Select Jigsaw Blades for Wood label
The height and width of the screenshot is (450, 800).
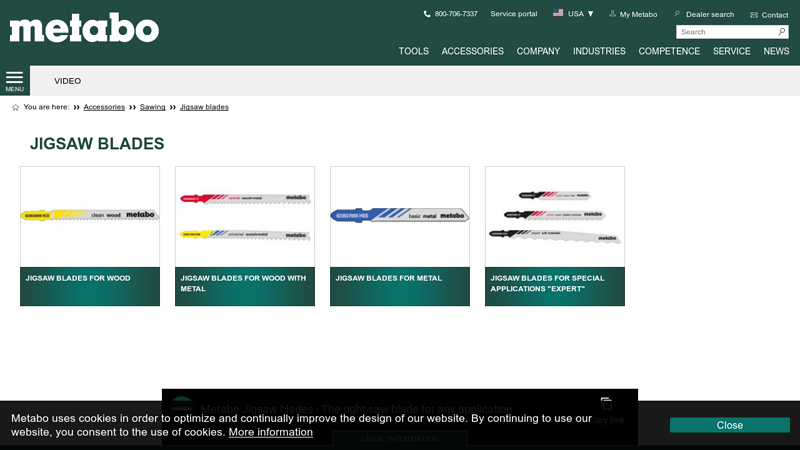click(78, 278)
